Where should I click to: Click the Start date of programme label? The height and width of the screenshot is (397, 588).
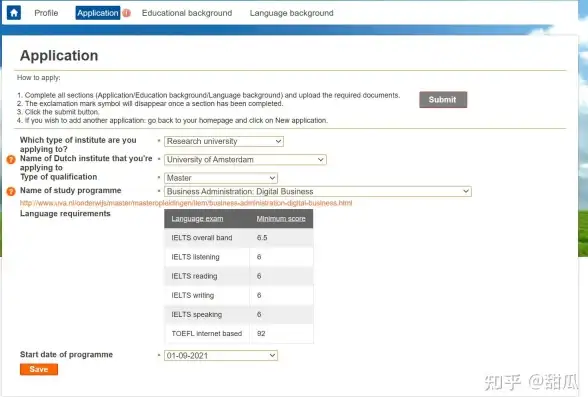(66, 355)
